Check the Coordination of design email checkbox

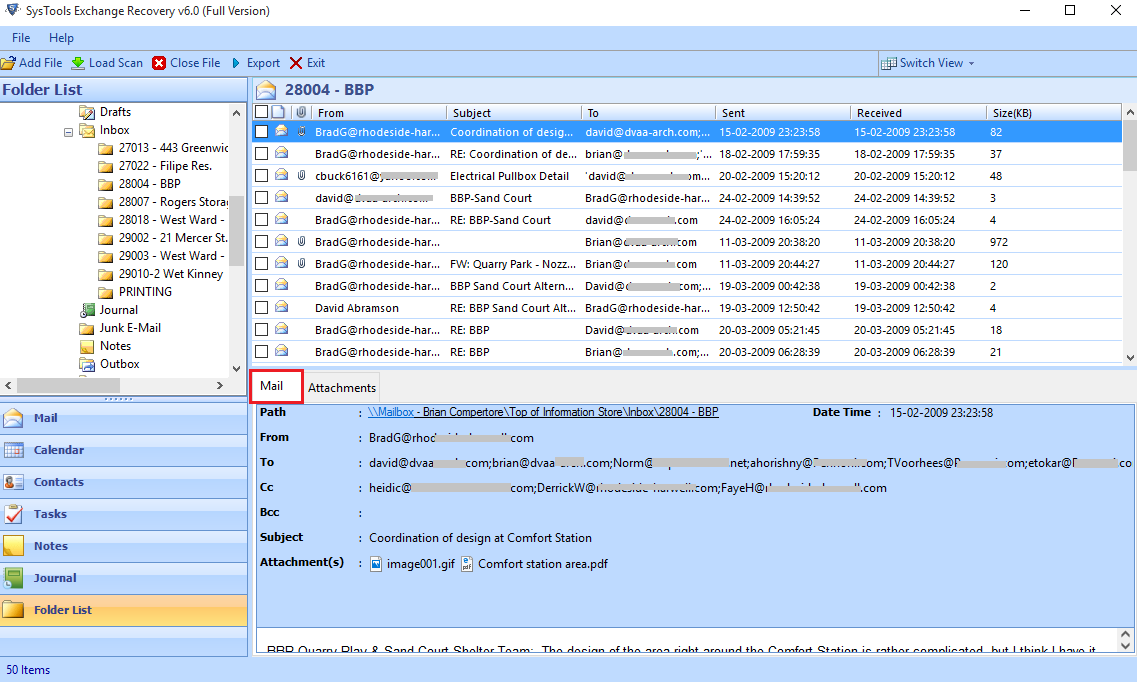click(x=262, y=132)
